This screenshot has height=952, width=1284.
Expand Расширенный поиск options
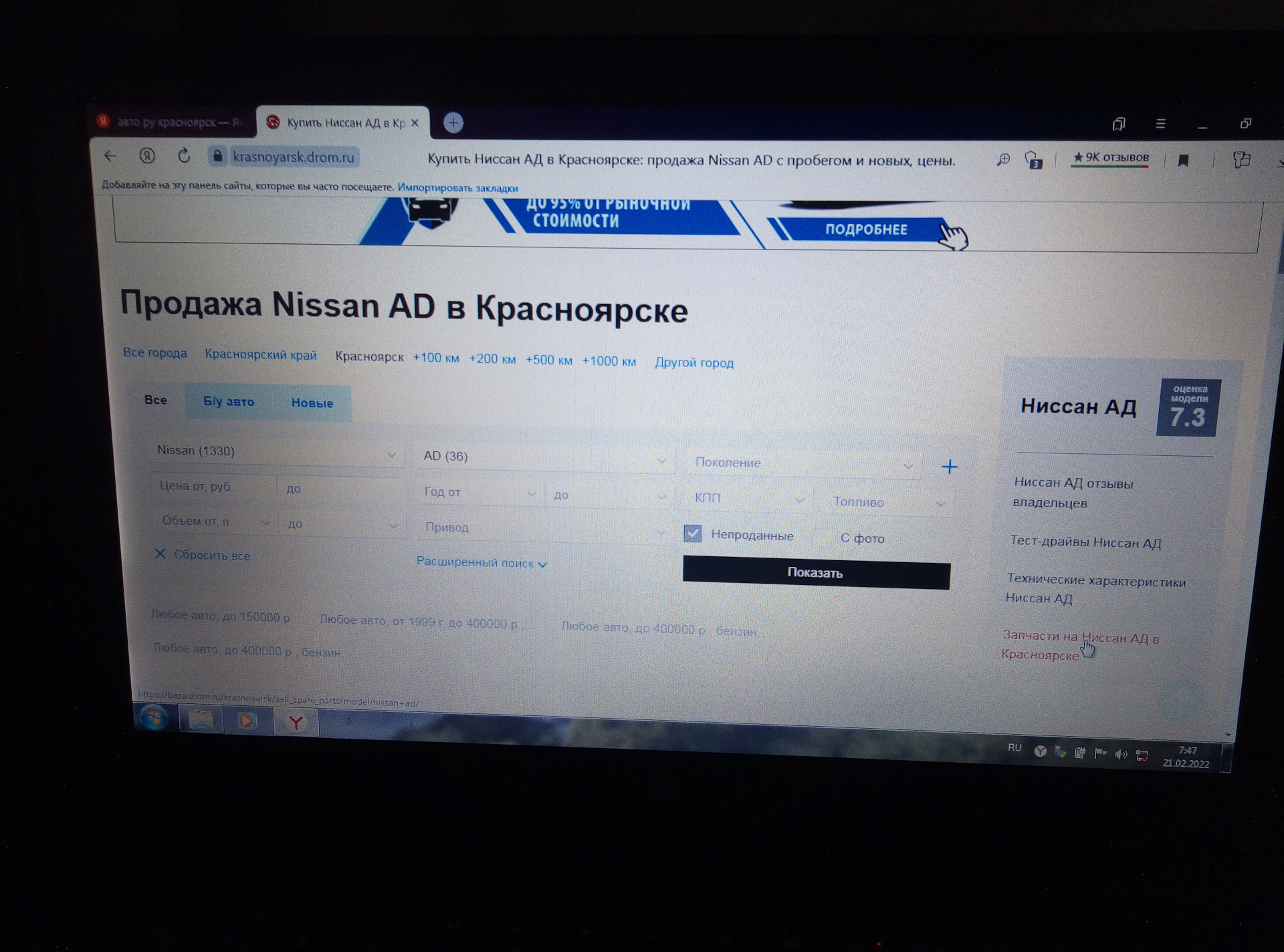pyautogui.click(x=481, y=563)
